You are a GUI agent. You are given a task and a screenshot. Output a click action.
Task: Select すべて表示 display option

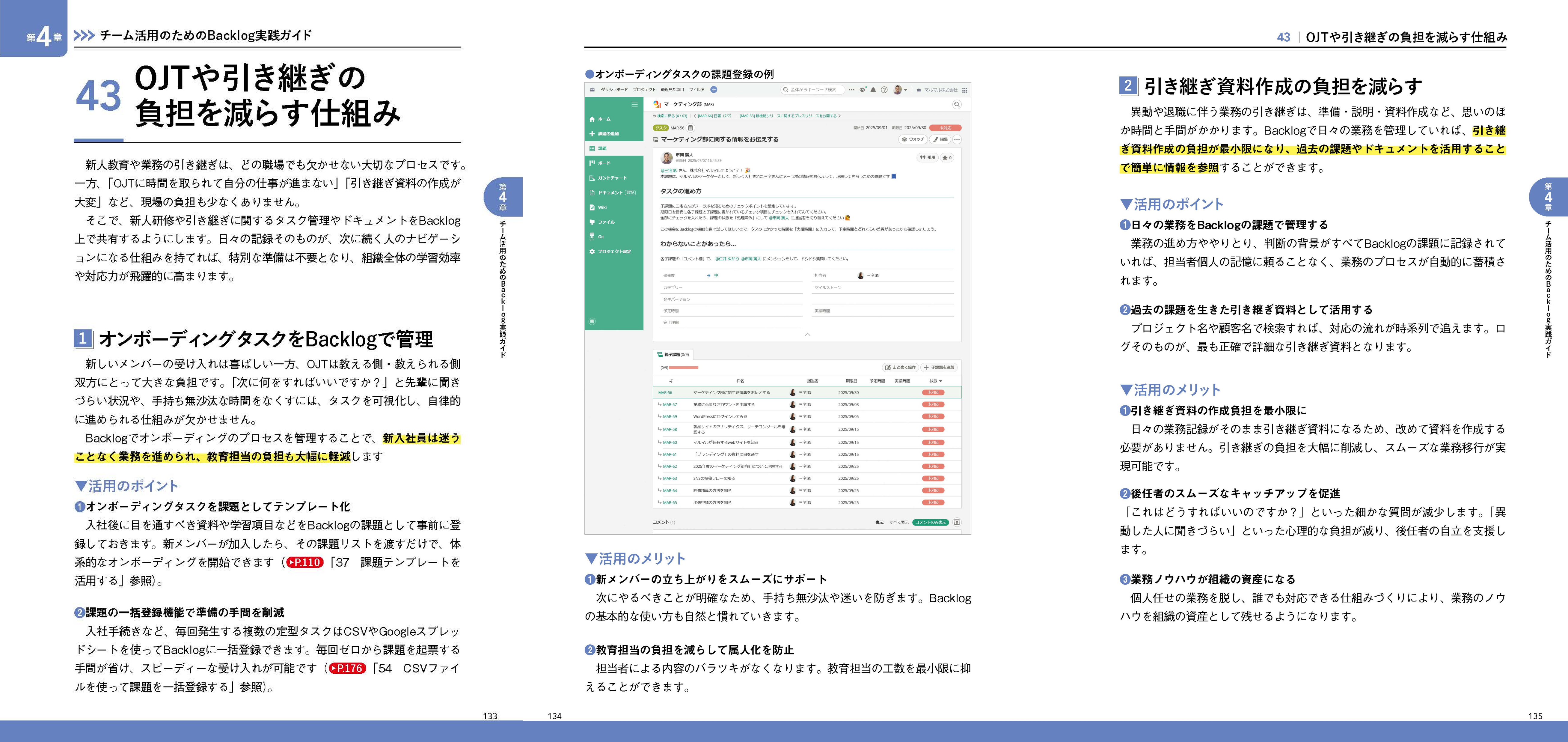[x=898, y=522]
